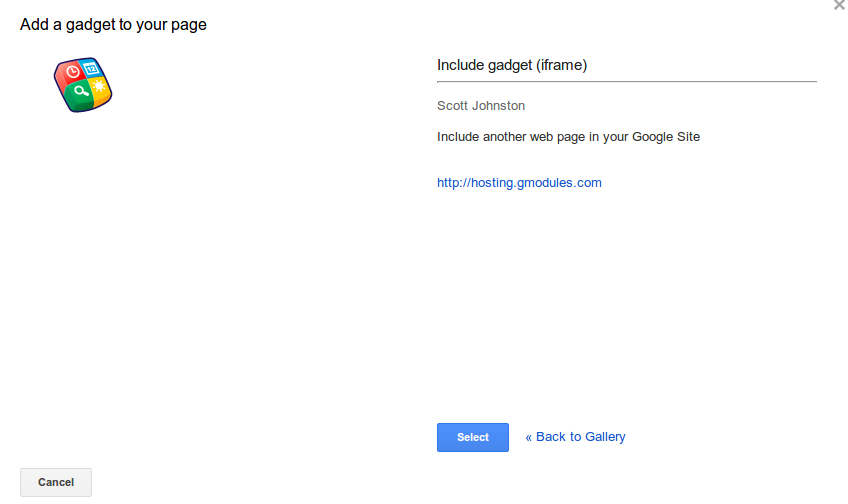848x504 pixels.
Task: Click the word "Gallery" in the back link
Action: click(x=603, y=437)
